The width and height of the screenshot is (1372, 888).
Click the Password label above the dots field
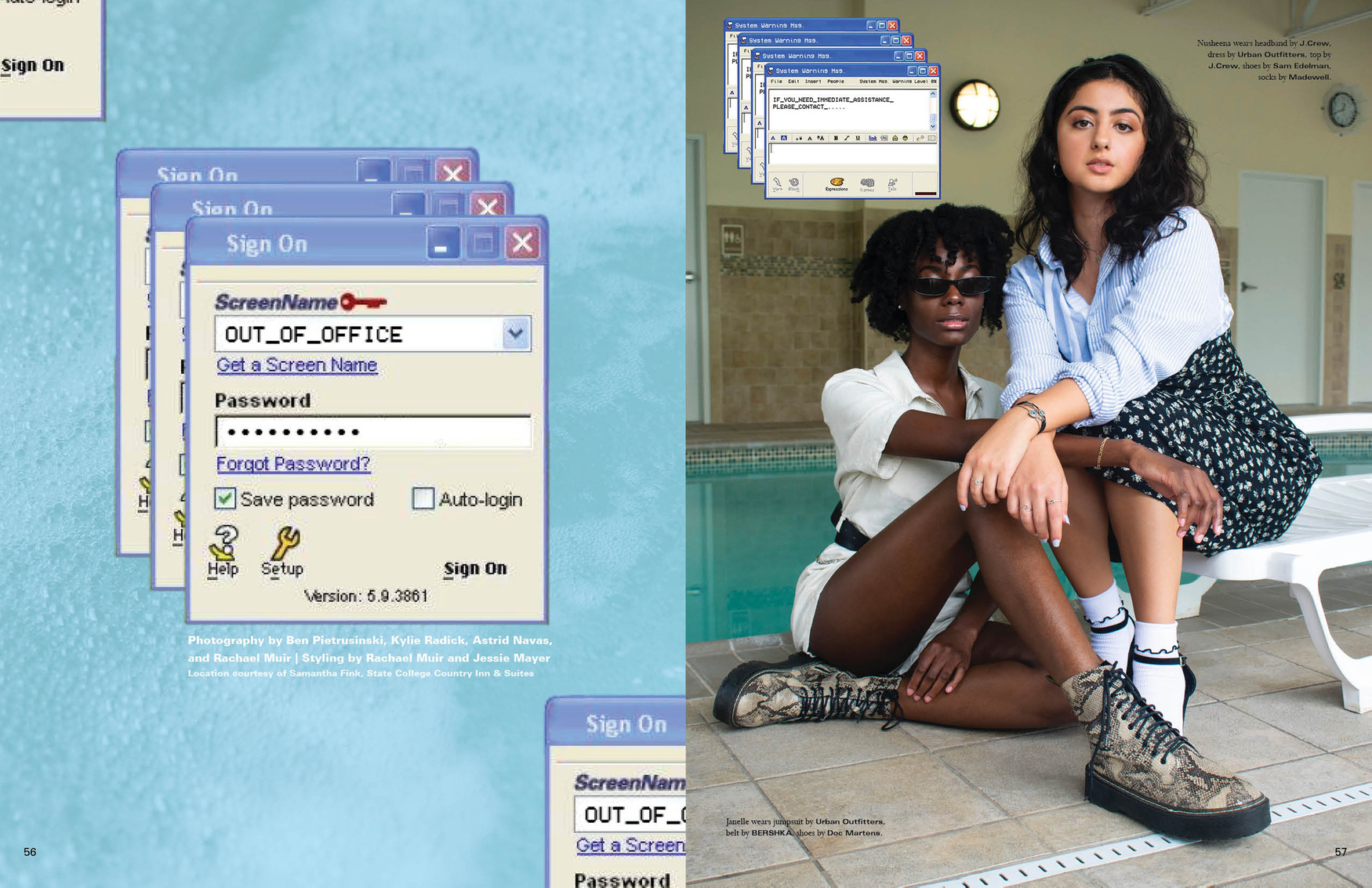[x=263, y=401]
